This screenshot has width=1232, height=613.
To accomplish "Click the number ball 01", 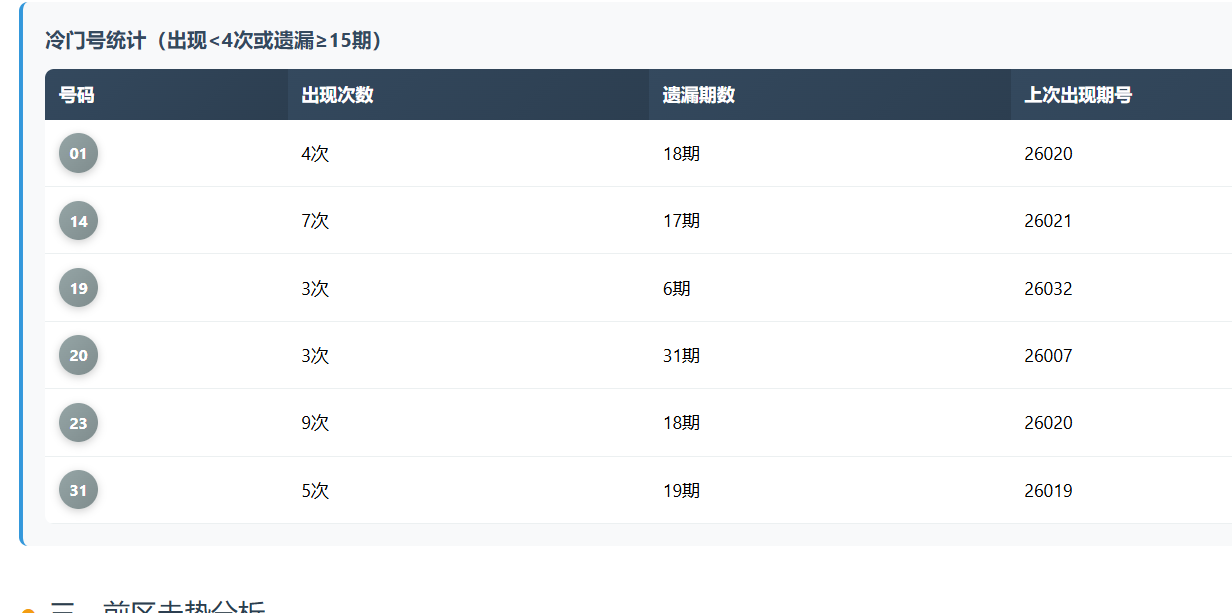I will pos(78,153).
